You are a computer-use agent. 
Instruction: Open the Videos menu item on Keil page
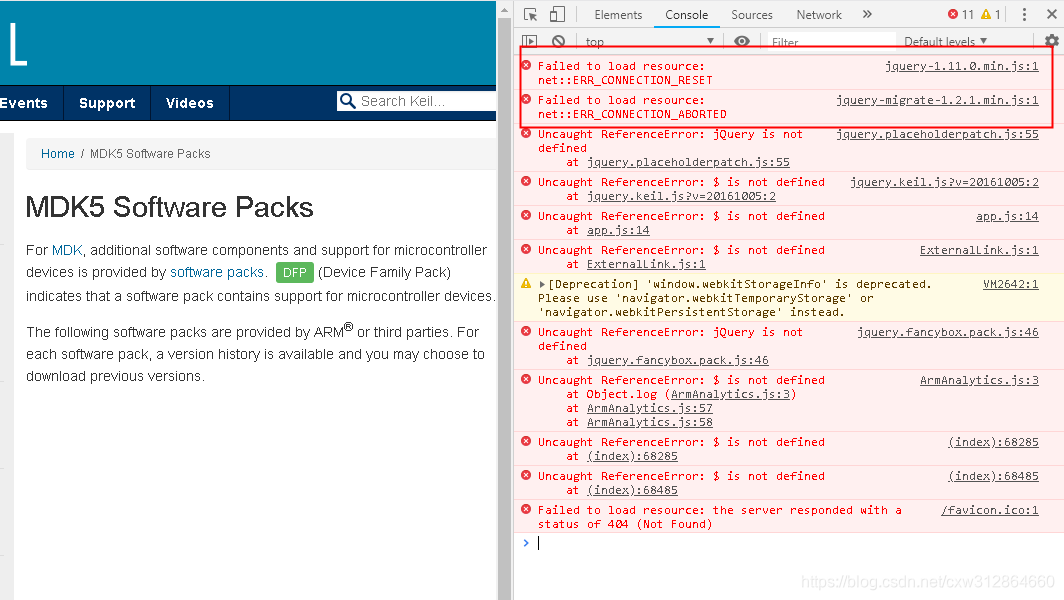point(189,103)
